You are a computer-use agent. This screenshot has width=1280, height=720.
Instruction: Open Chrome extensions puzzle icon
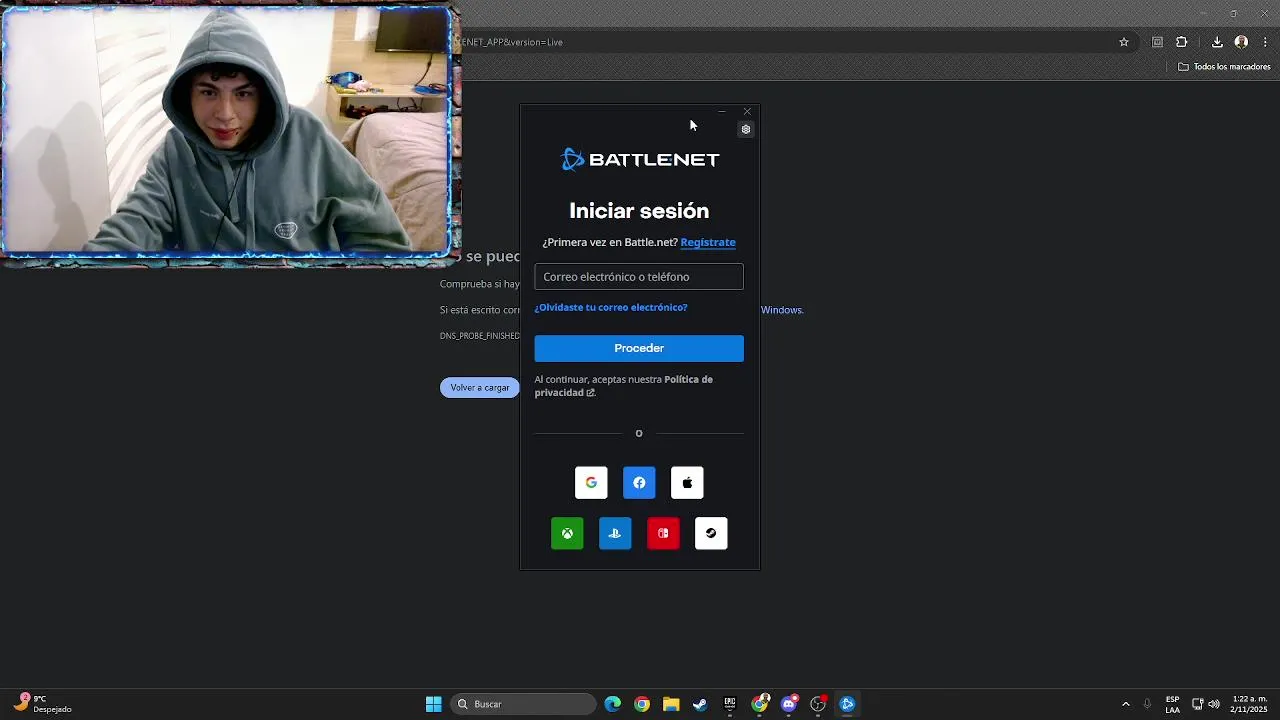[x=1182, y=42]
